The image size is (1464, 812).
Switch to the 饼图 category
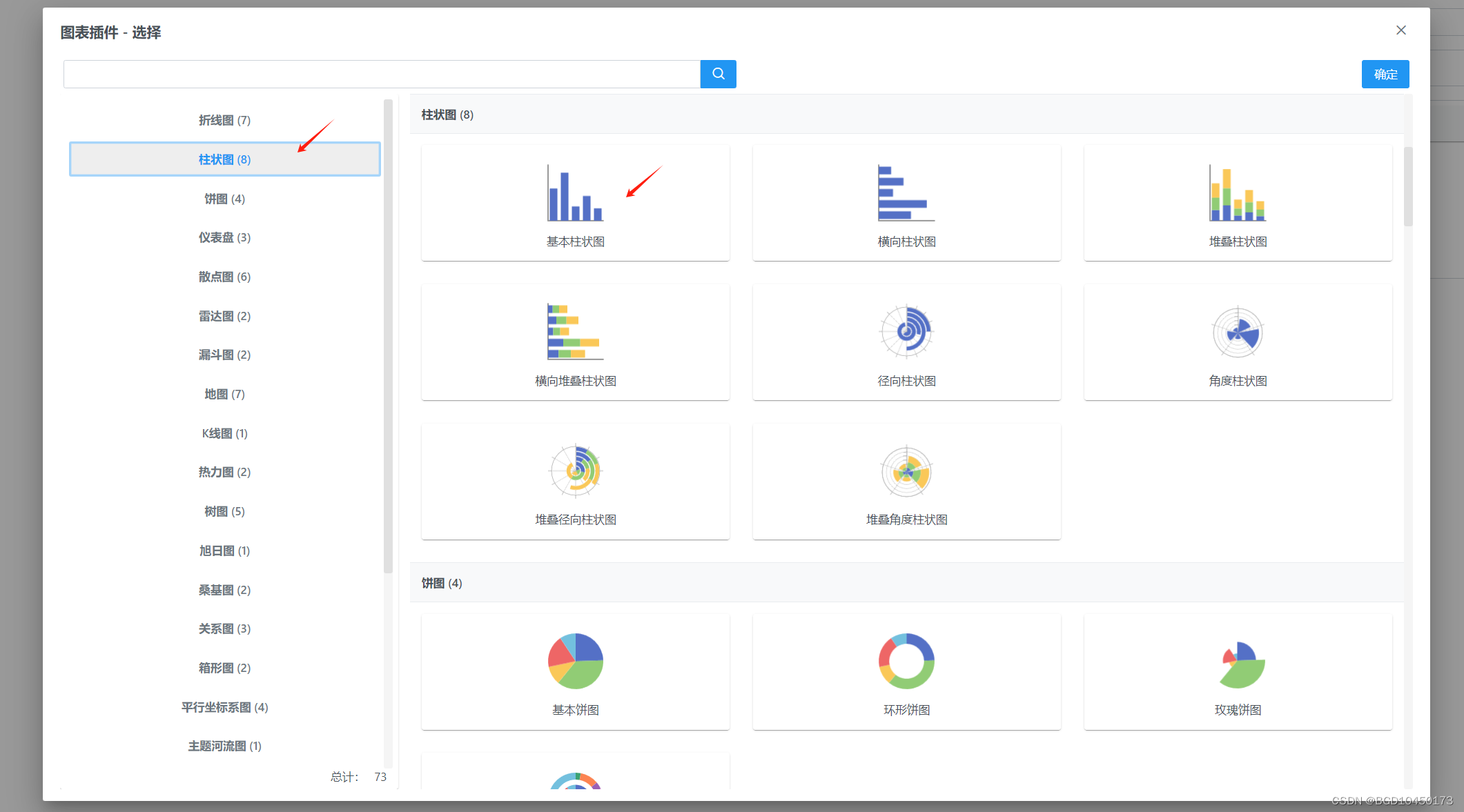coord(224,199)
